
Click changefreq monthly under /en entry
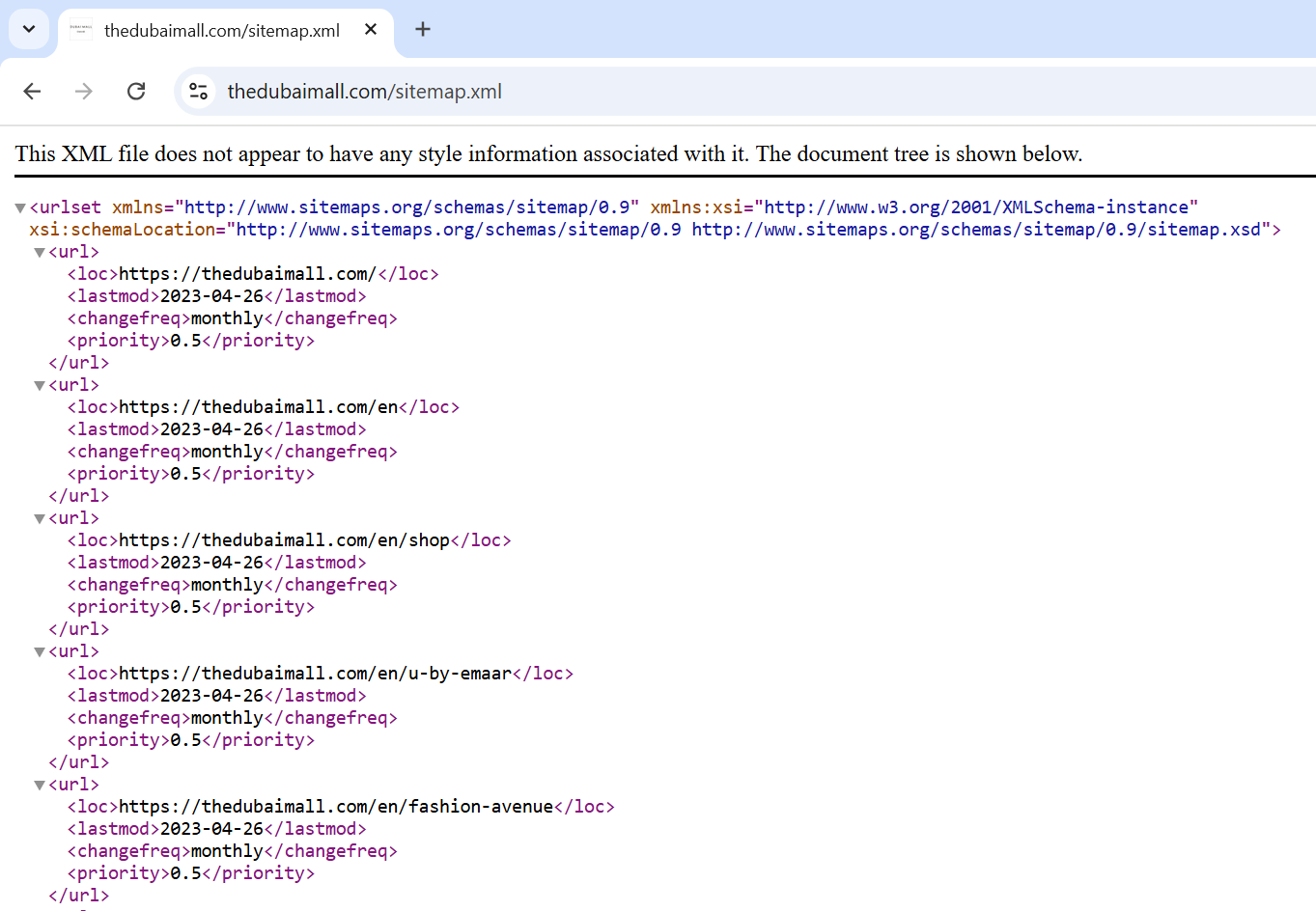227,452
